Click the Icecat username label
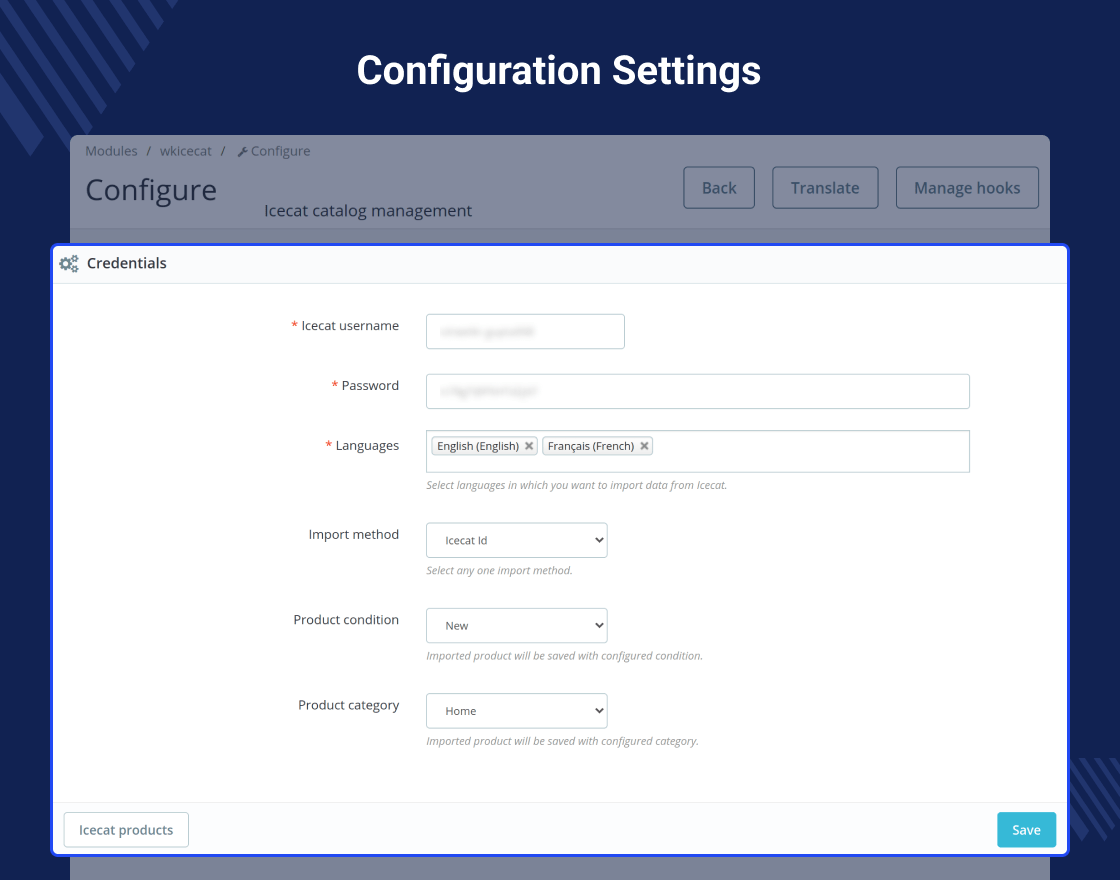The height and width of the screenshot is (880, 1120). (x=350, y=326)
